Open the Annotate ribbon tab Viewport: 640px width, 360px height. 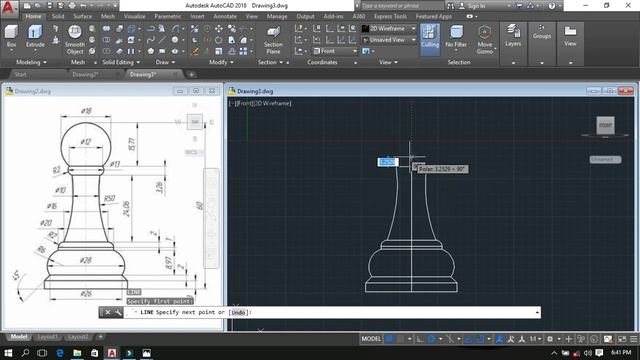225,16
